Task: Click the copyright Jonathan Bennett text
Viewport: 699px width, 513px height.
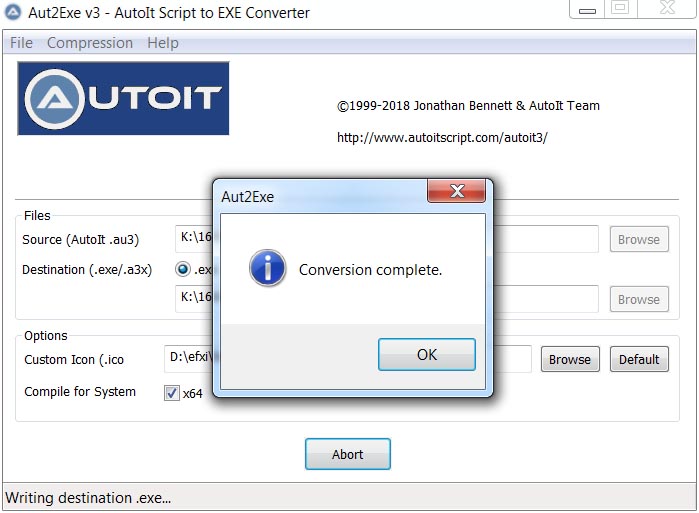Action: pyautogui.click(x=468, y=106)
